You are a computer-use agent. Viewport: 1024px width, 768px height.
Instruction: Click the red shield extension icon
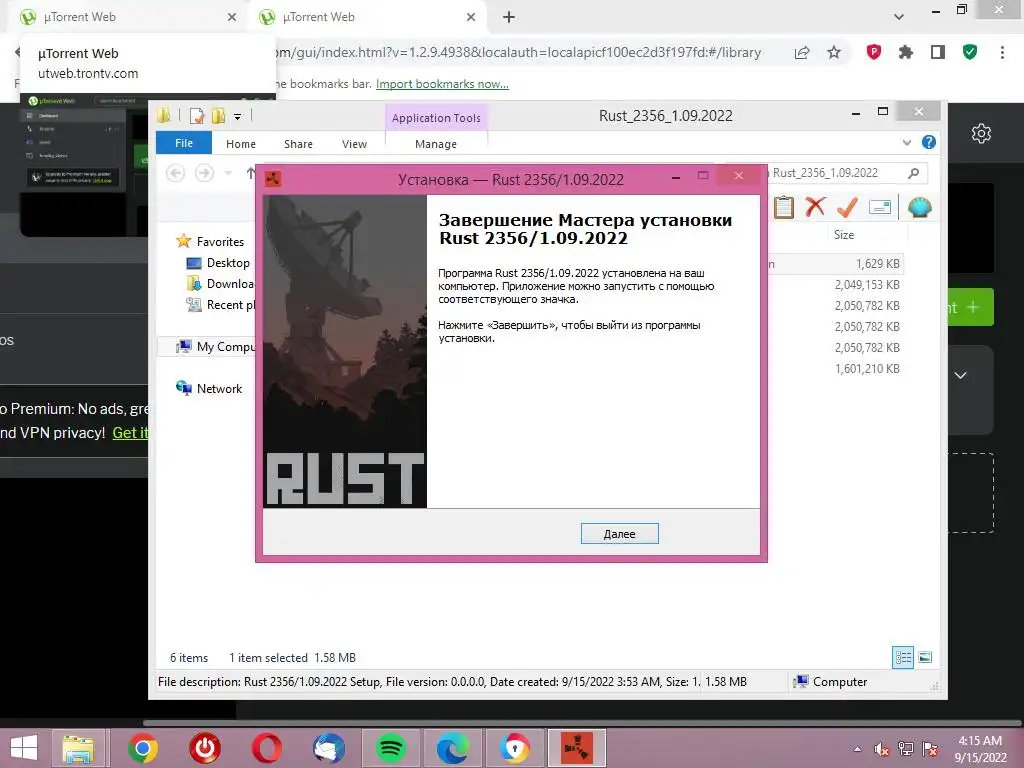click(x=873, y=52)
